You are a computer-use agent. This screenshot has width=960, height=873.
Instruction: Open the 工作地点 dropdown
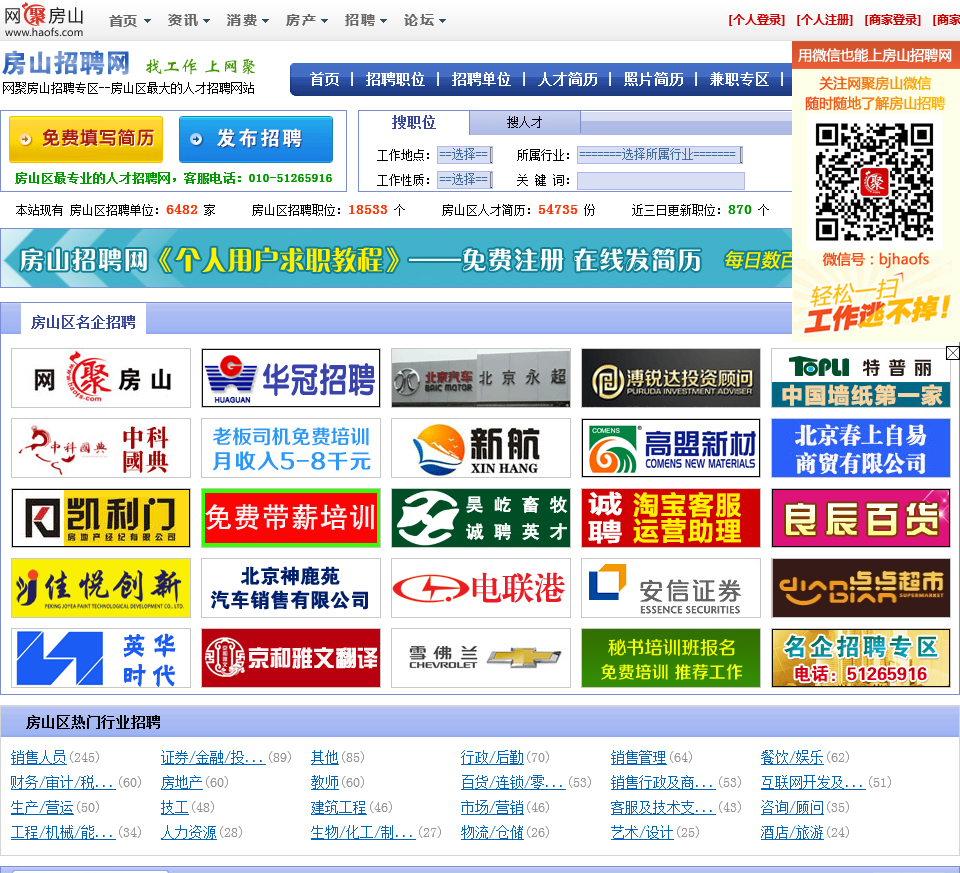(465, 155)
